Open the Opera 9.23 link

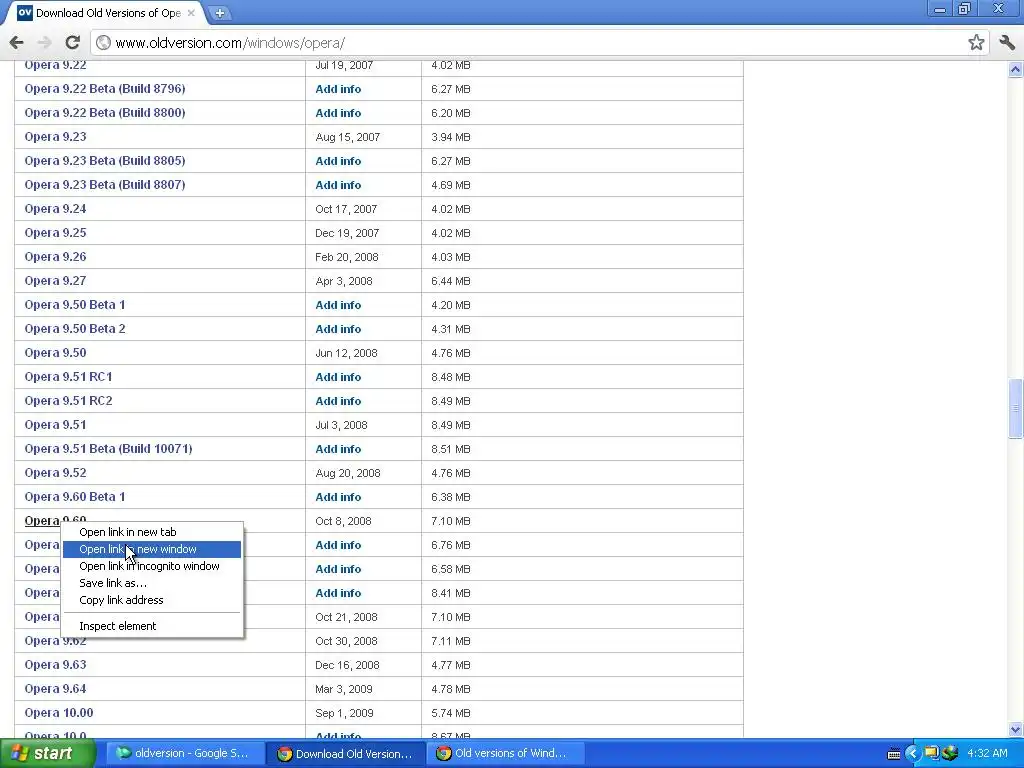(56, 136)
